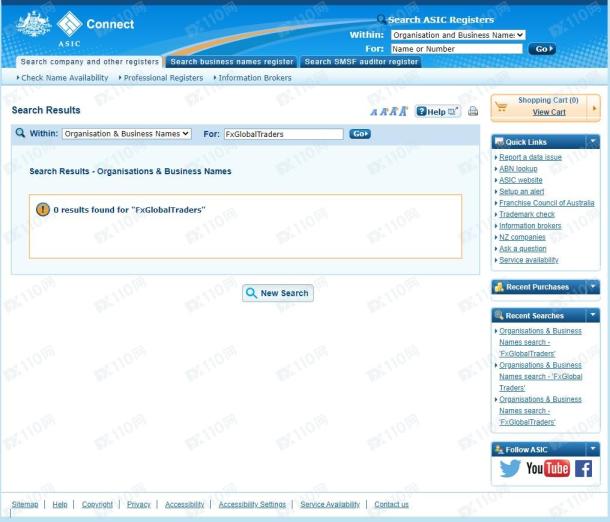Open Ask a question link

click(522, 248)
